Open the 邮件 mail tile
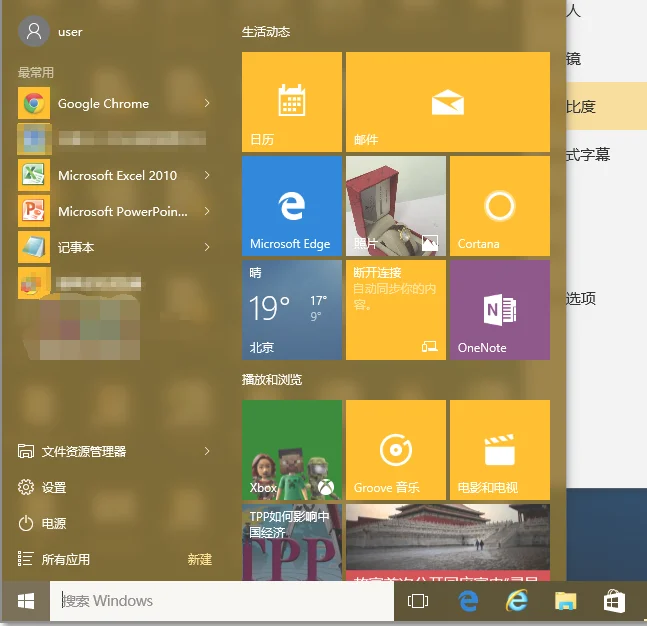Screen dimensions: 647x626 (448, 102)
